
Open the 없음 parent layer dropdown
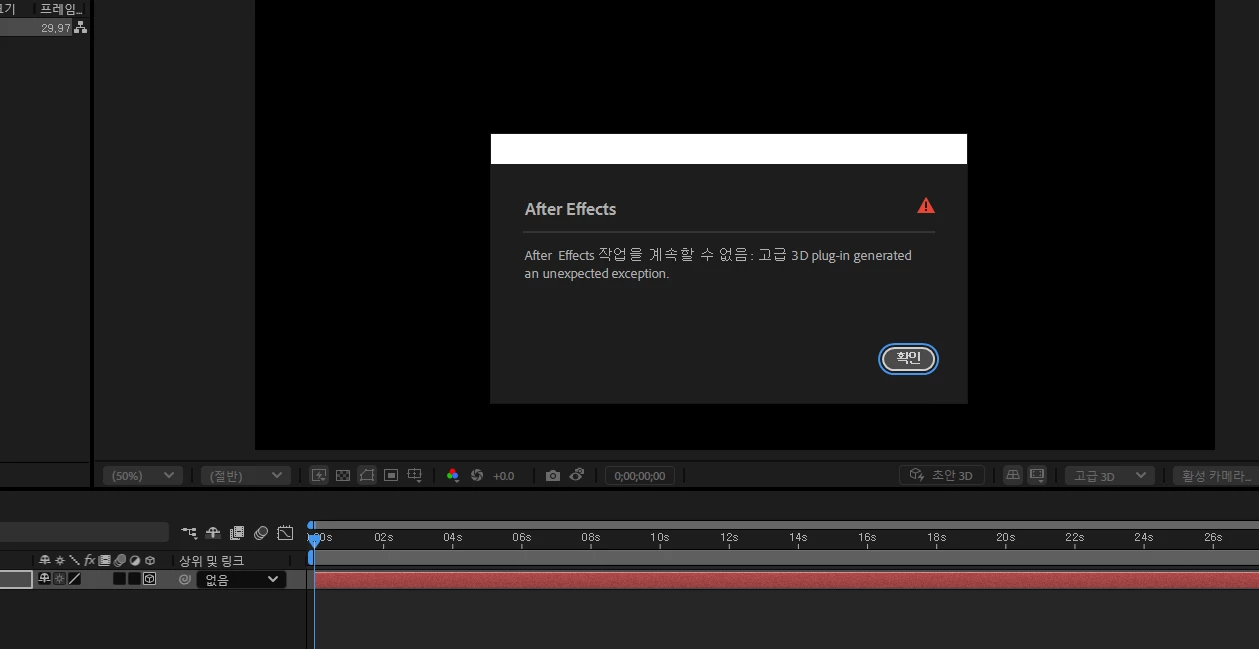[241, 579]
